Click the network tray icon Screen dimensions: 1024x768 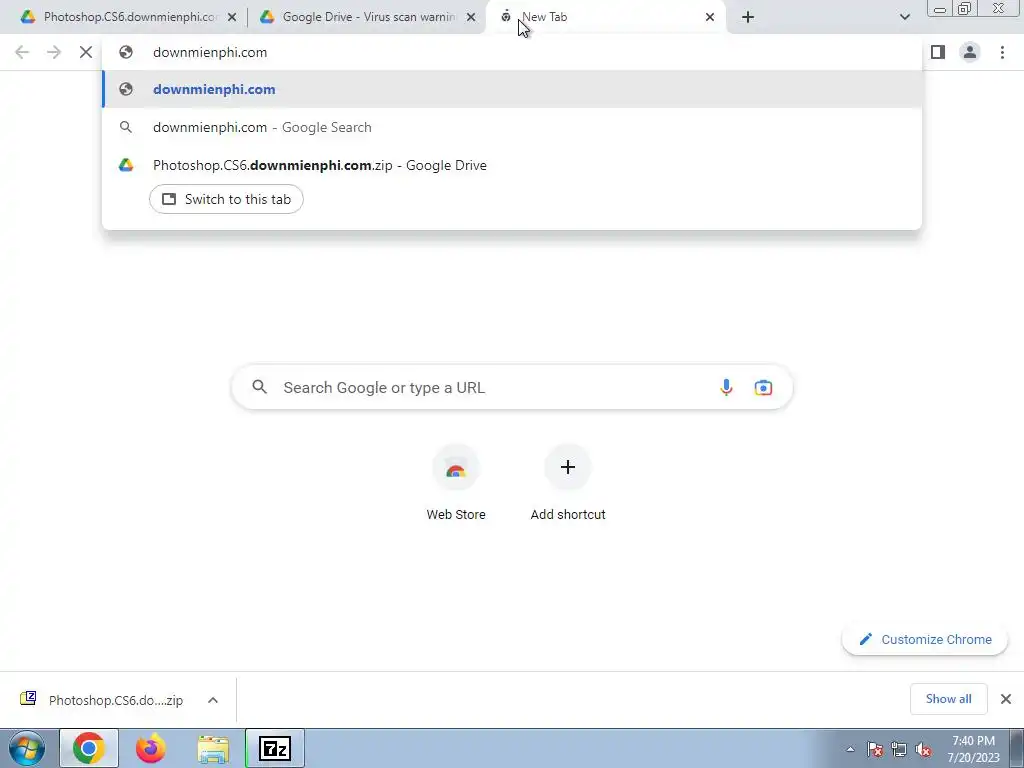pyautogui.click(x=899, y=750)
